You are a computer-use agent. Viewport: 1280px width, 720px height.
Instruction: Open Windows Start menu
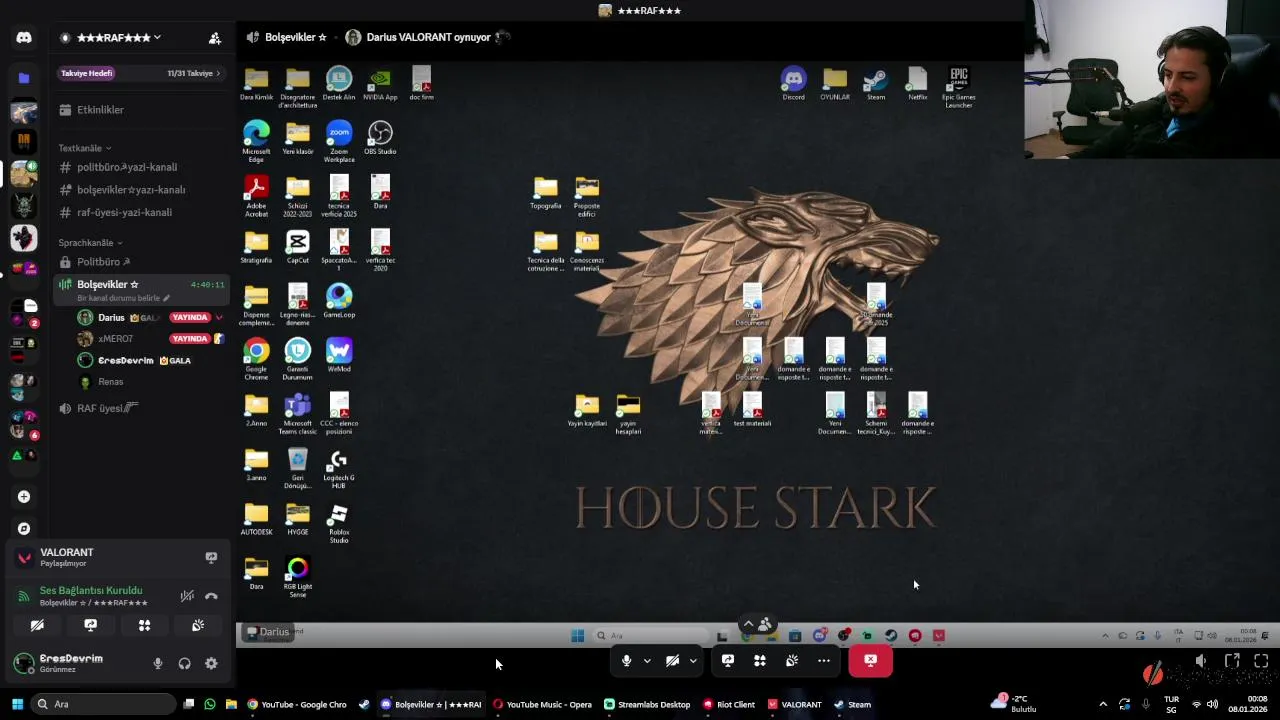(17, 704)
